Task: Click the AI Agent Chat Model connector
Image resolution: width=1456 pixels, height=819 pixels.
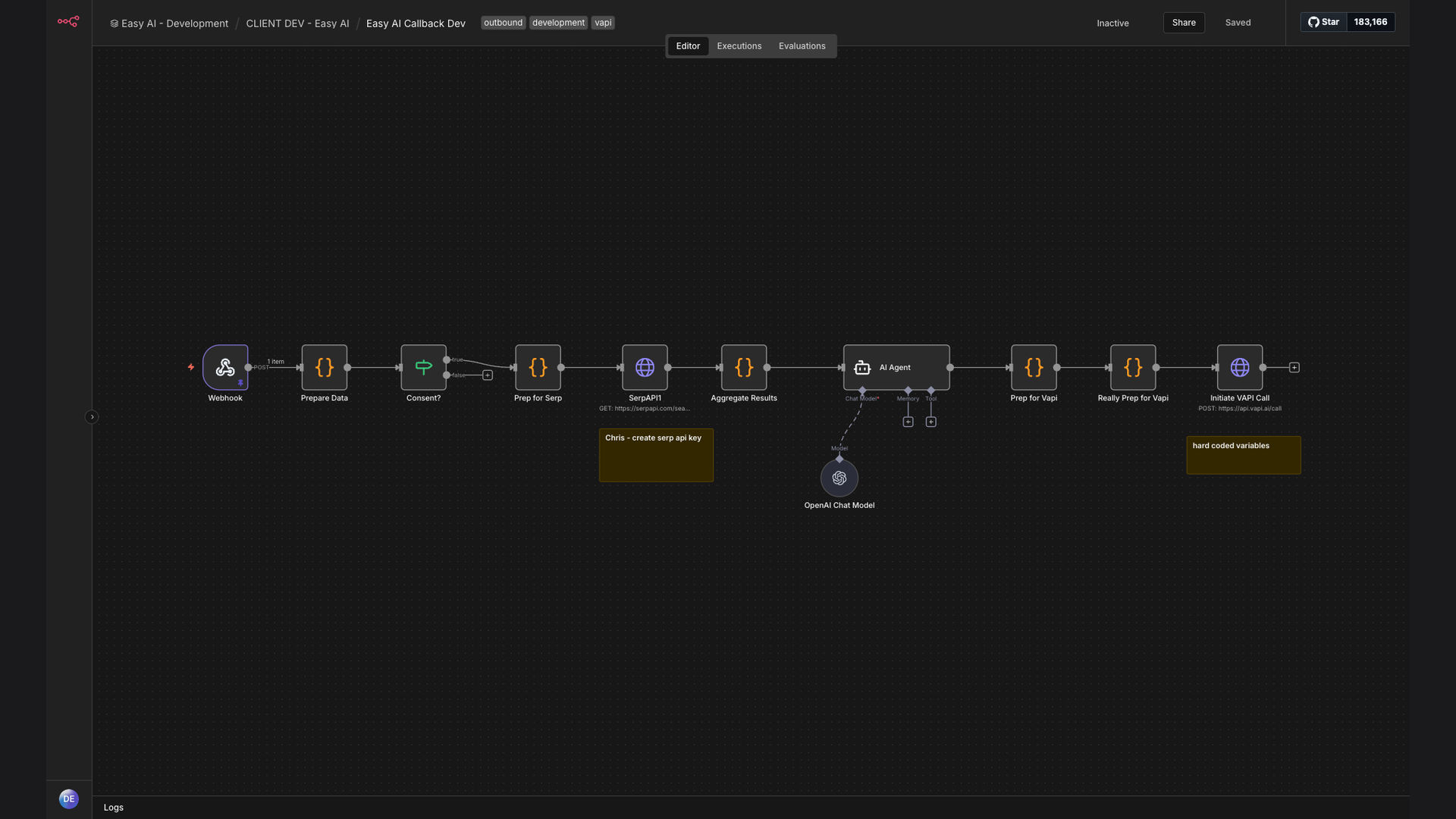Action: click(862, 391)
